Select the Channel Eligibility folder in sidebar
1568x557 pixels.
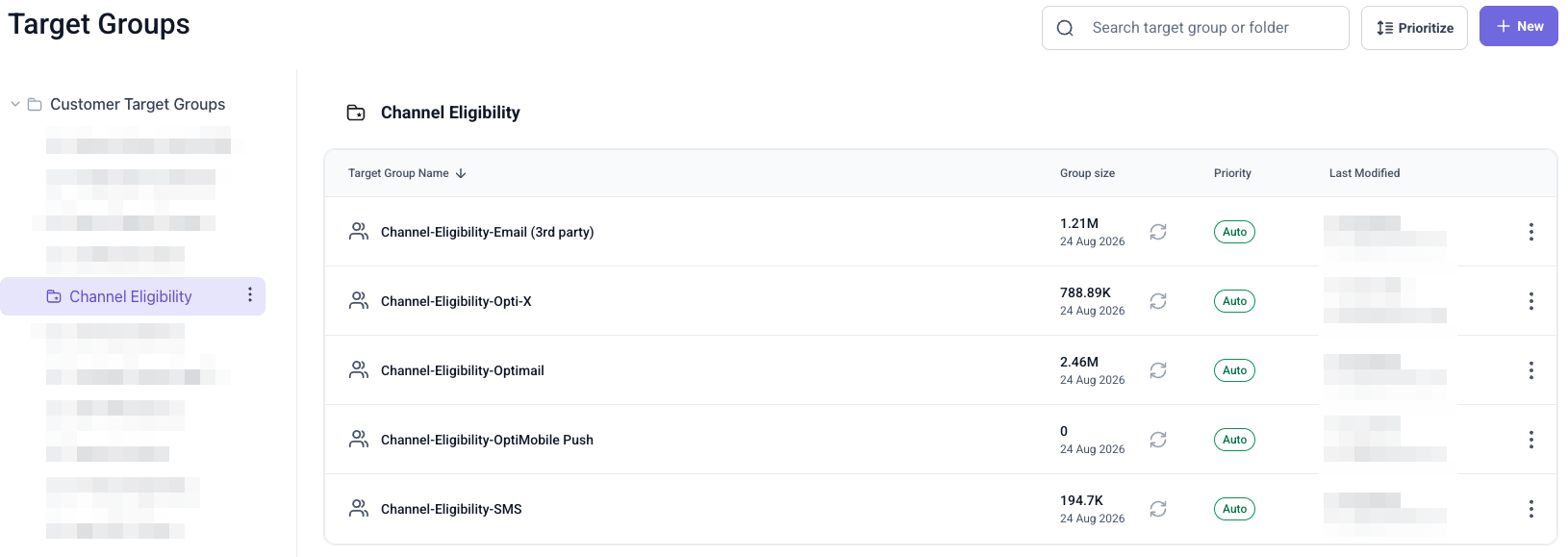tap(131, 296)
